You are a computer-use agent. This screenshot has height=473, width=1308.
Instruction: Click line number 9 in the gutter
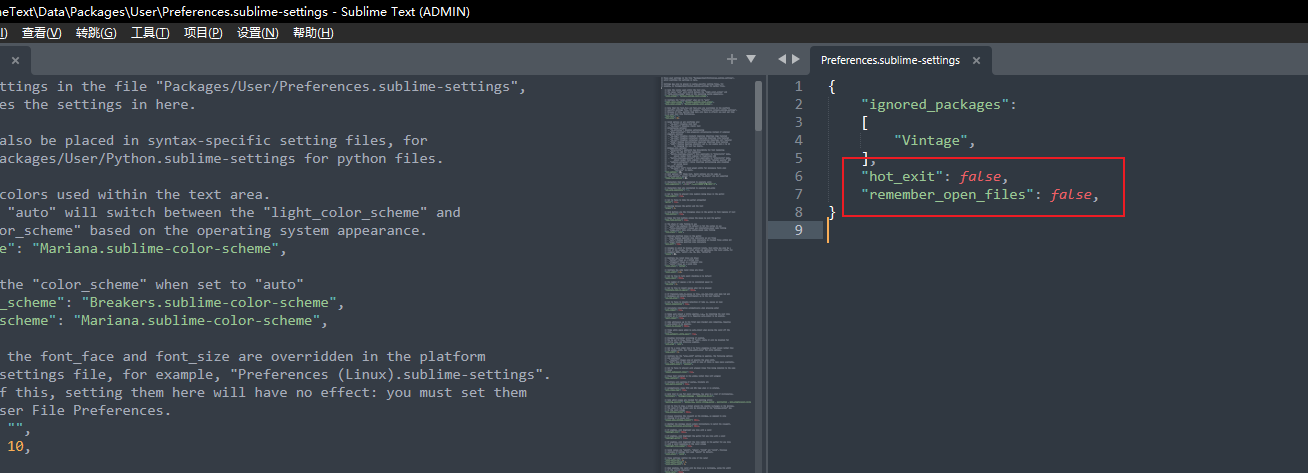click(x=798, y=230)
